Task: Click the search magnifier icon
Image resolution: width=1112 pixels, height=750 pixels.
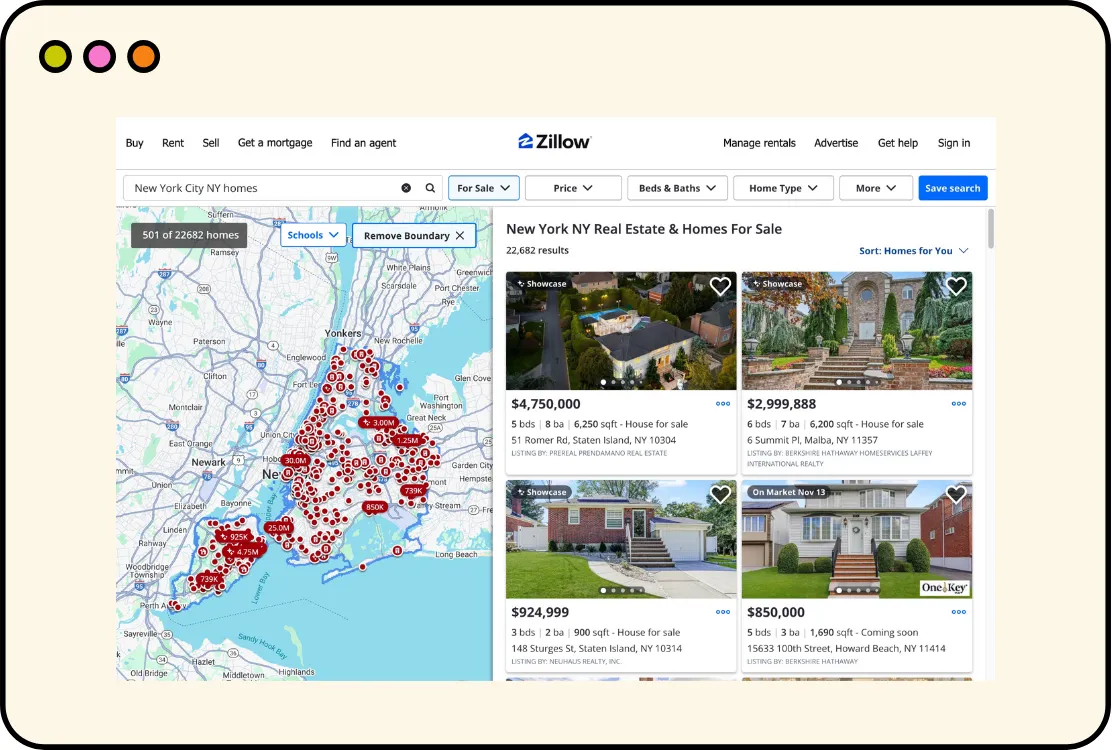Action: (x=430, y=188)
